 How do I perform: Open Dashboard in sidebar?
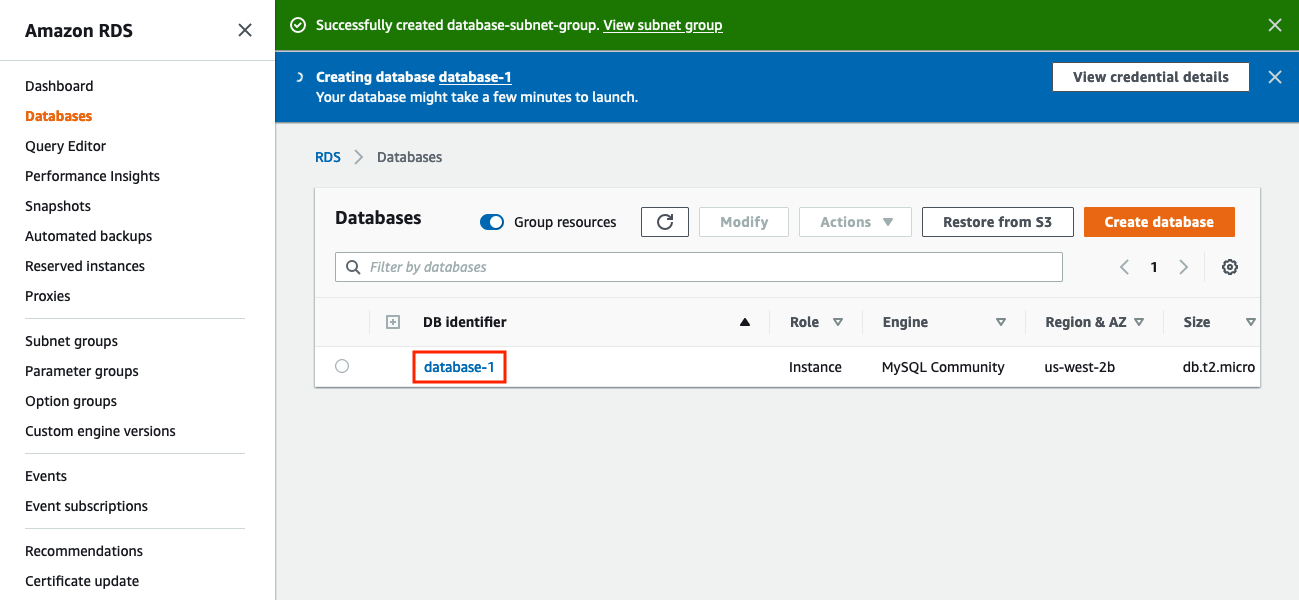tap(59, 86)
